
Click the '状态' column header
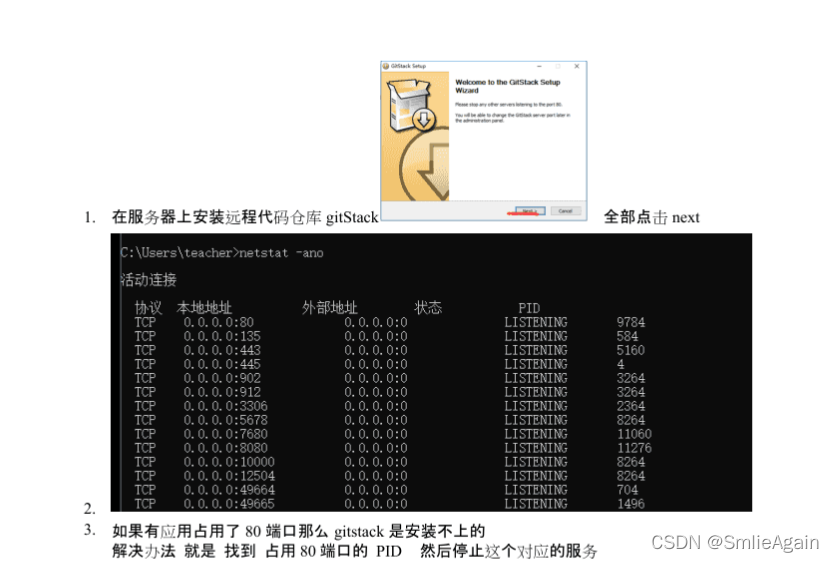(428, 308)
